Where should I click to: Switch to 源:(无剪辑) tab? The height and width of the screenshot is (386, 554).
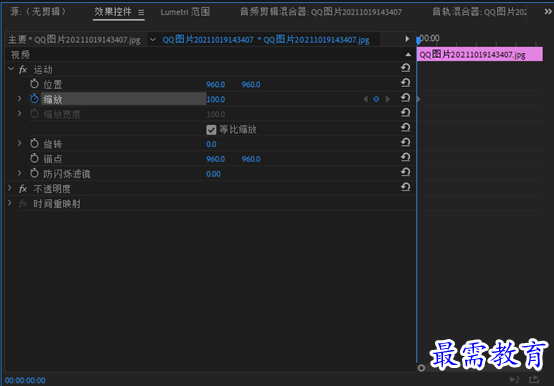tap(38, 12)
